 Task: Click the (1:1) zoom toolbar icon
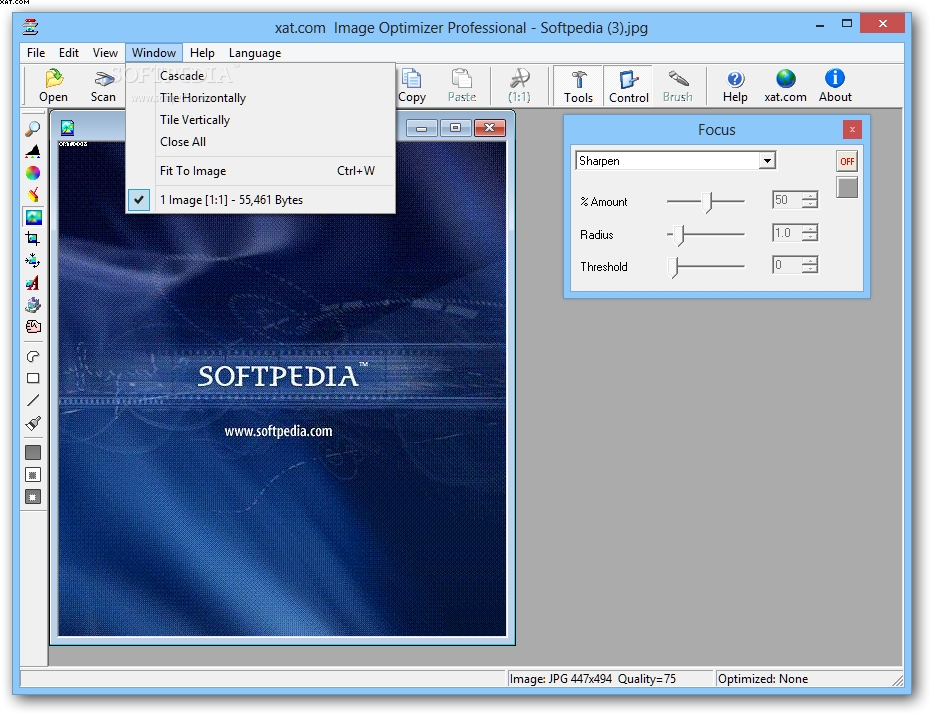coord(519,86)
